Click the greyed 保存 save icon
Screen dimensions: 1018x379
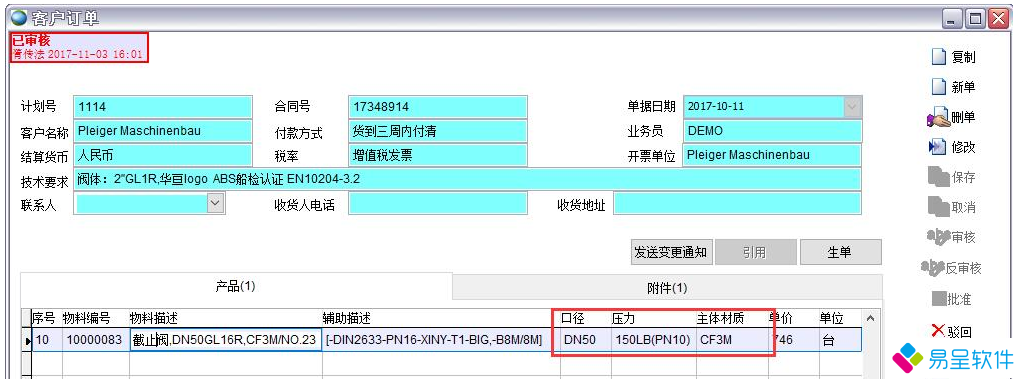point(939,177)
